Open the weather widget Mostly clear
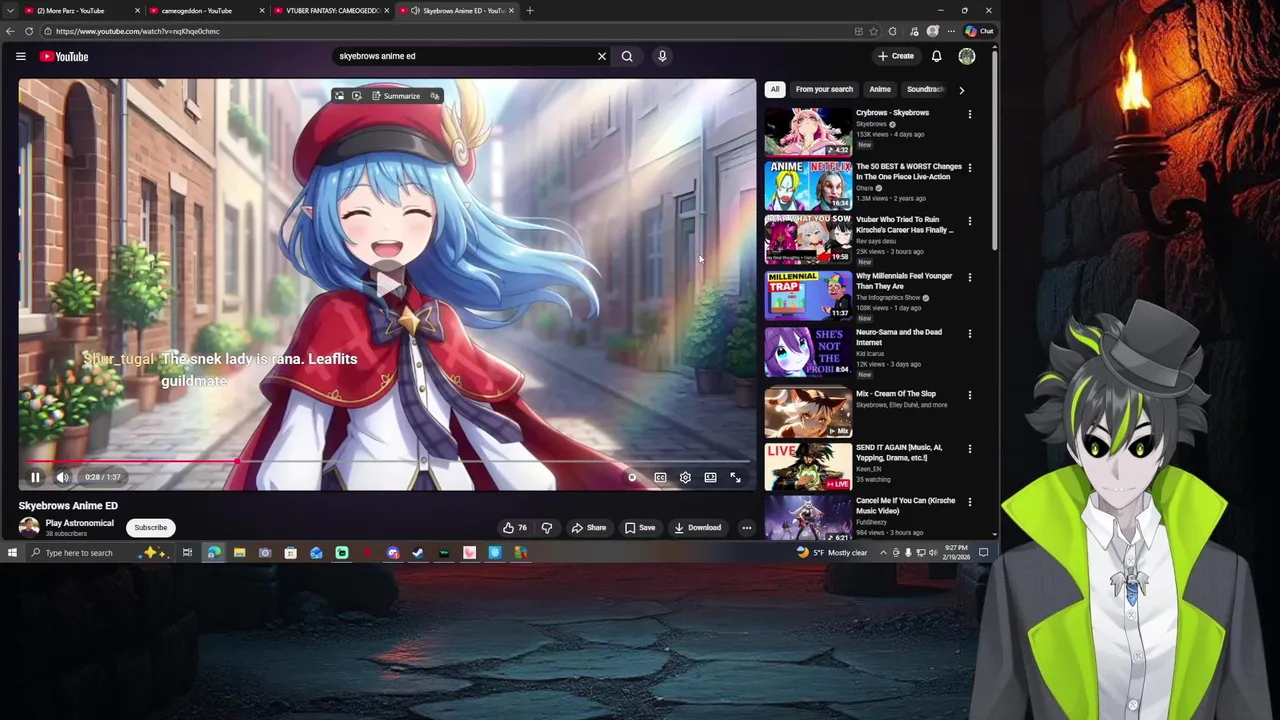Image resolution: width=1280 pixels, height=720 pixels. 832,552
